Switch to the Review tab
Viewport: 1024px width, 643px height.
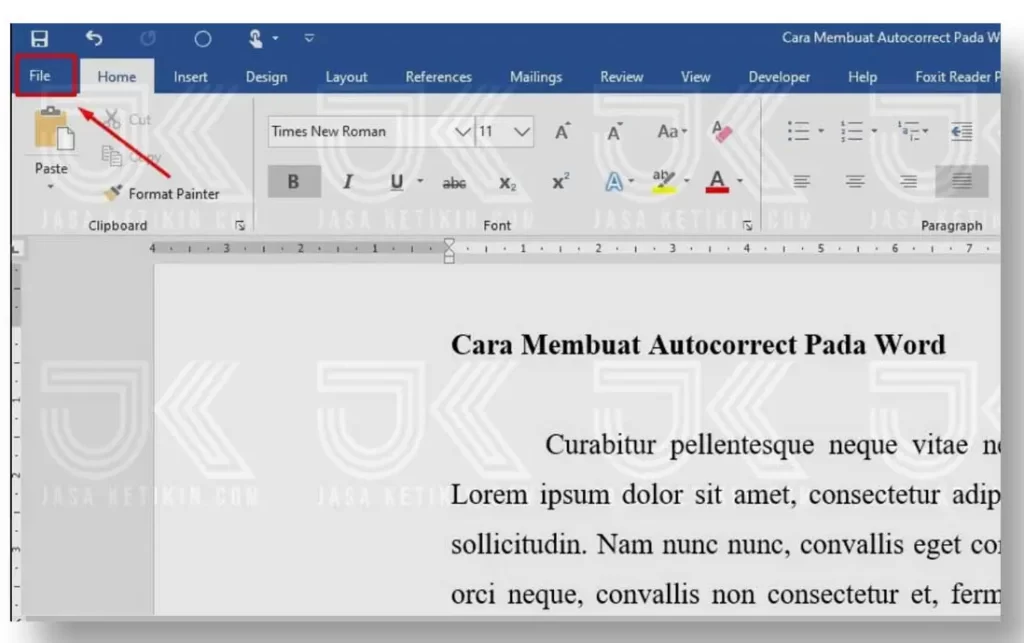click(x=622, y=77)
